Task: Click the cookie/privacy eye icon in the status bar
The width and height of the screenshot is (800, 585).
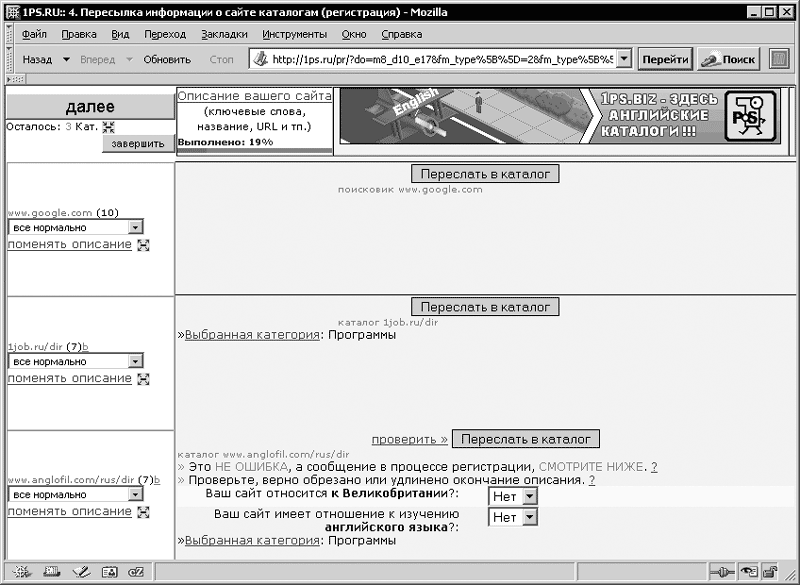Action: coord(749,572)
